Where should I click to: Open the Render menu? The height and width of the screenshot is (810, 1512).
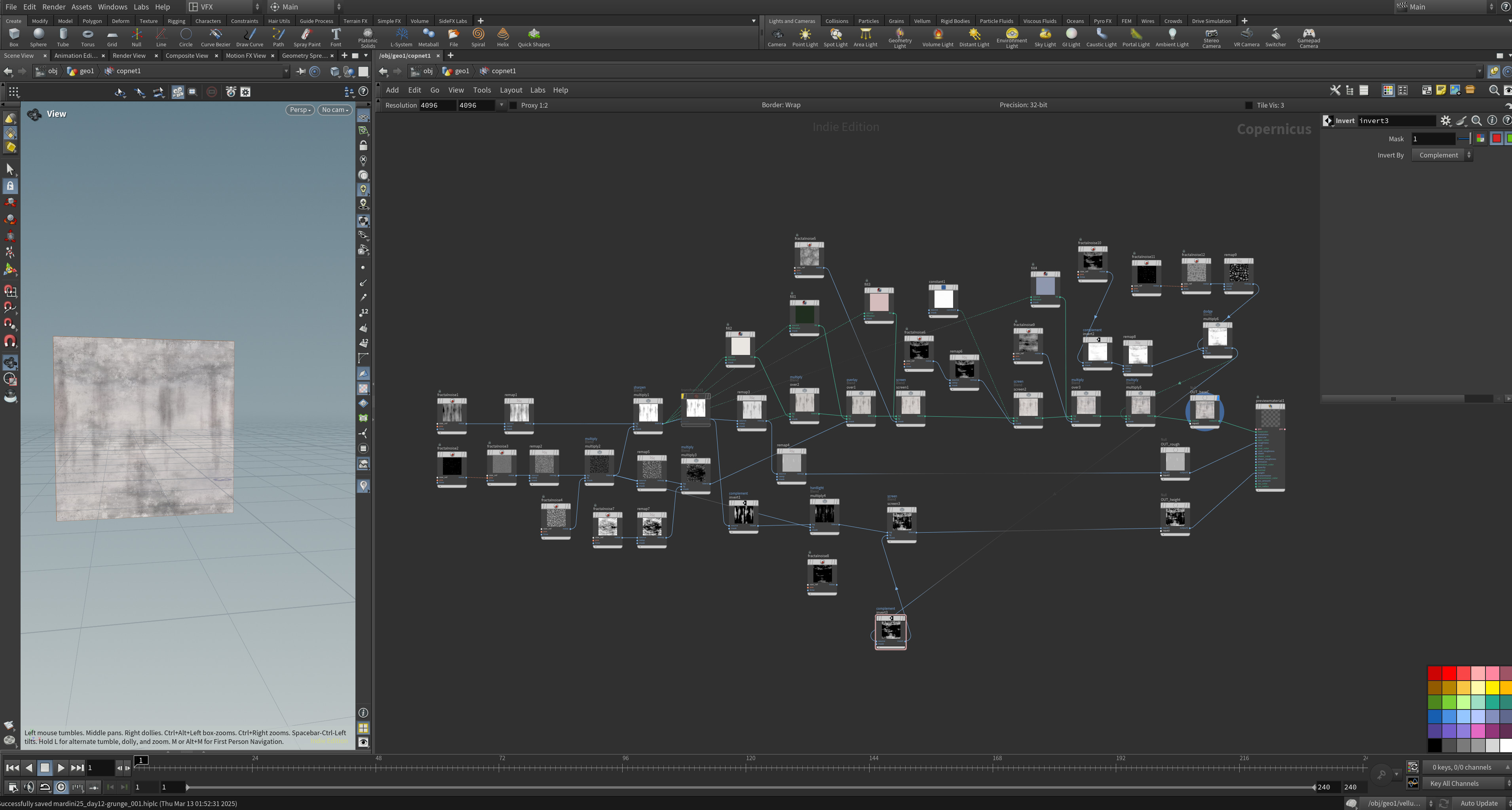(x=53, y=6)
